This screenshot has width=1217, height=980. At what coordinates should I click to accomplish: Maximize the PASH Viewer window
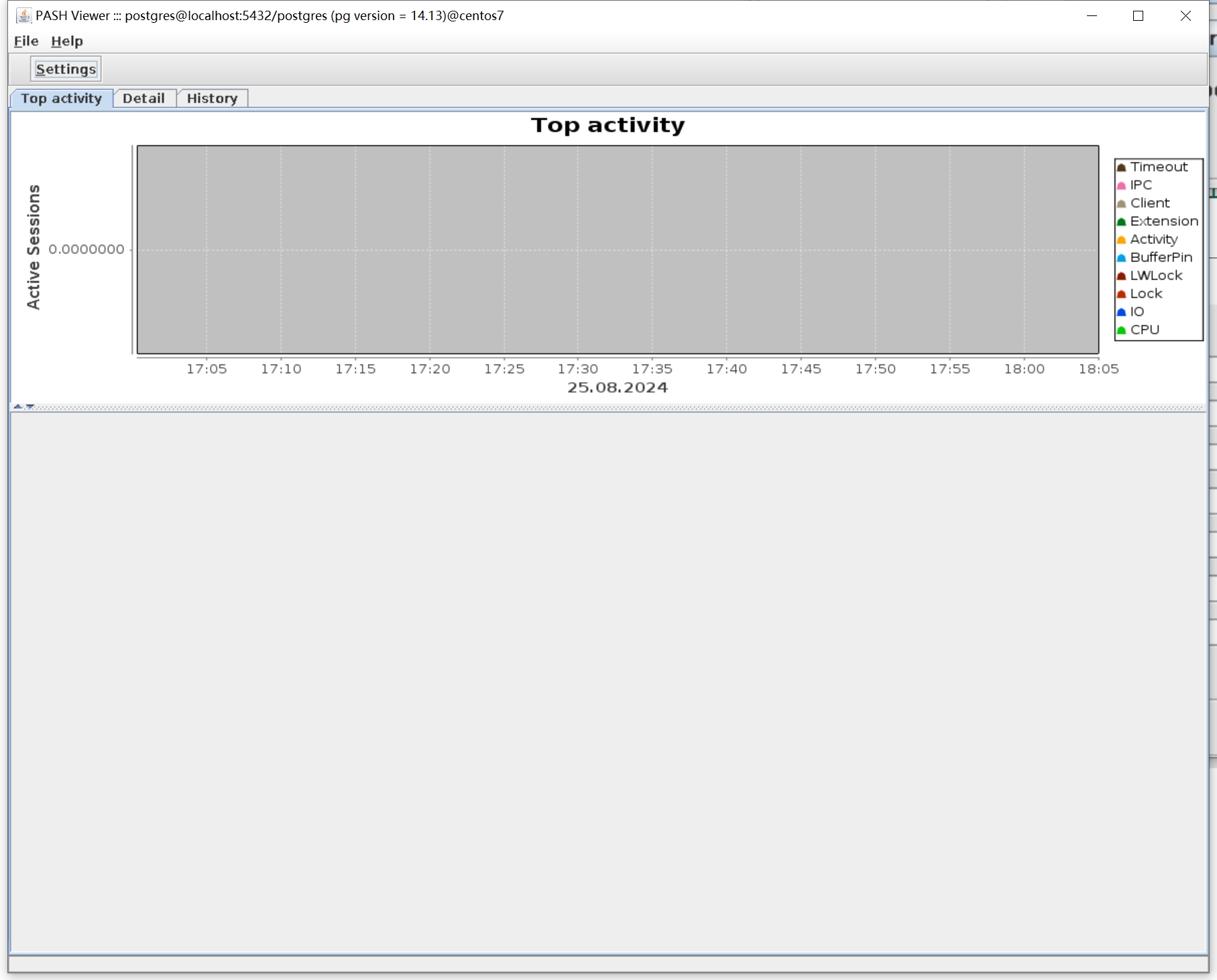[1138, 15]
